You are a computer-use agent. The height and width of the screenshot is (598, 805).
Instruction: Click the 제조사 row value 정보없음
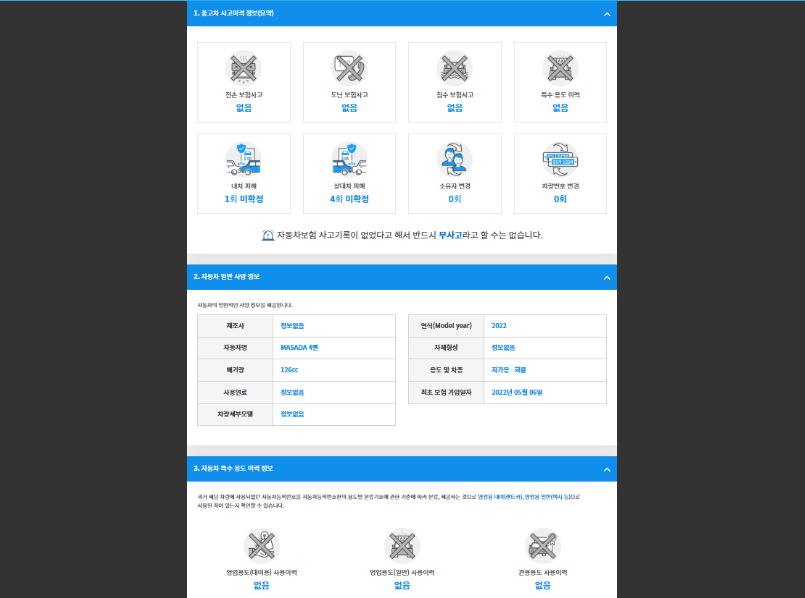[292, 325]
